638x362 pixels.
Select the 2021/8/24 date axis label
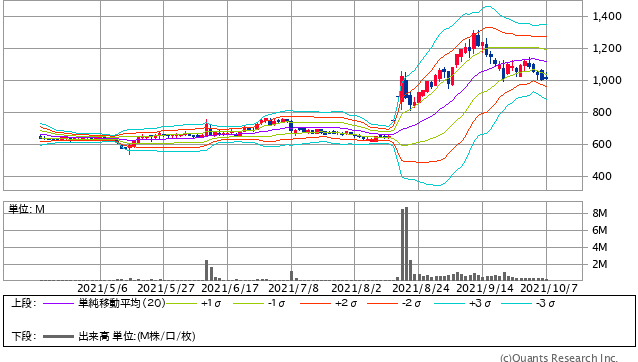(421, 288)
